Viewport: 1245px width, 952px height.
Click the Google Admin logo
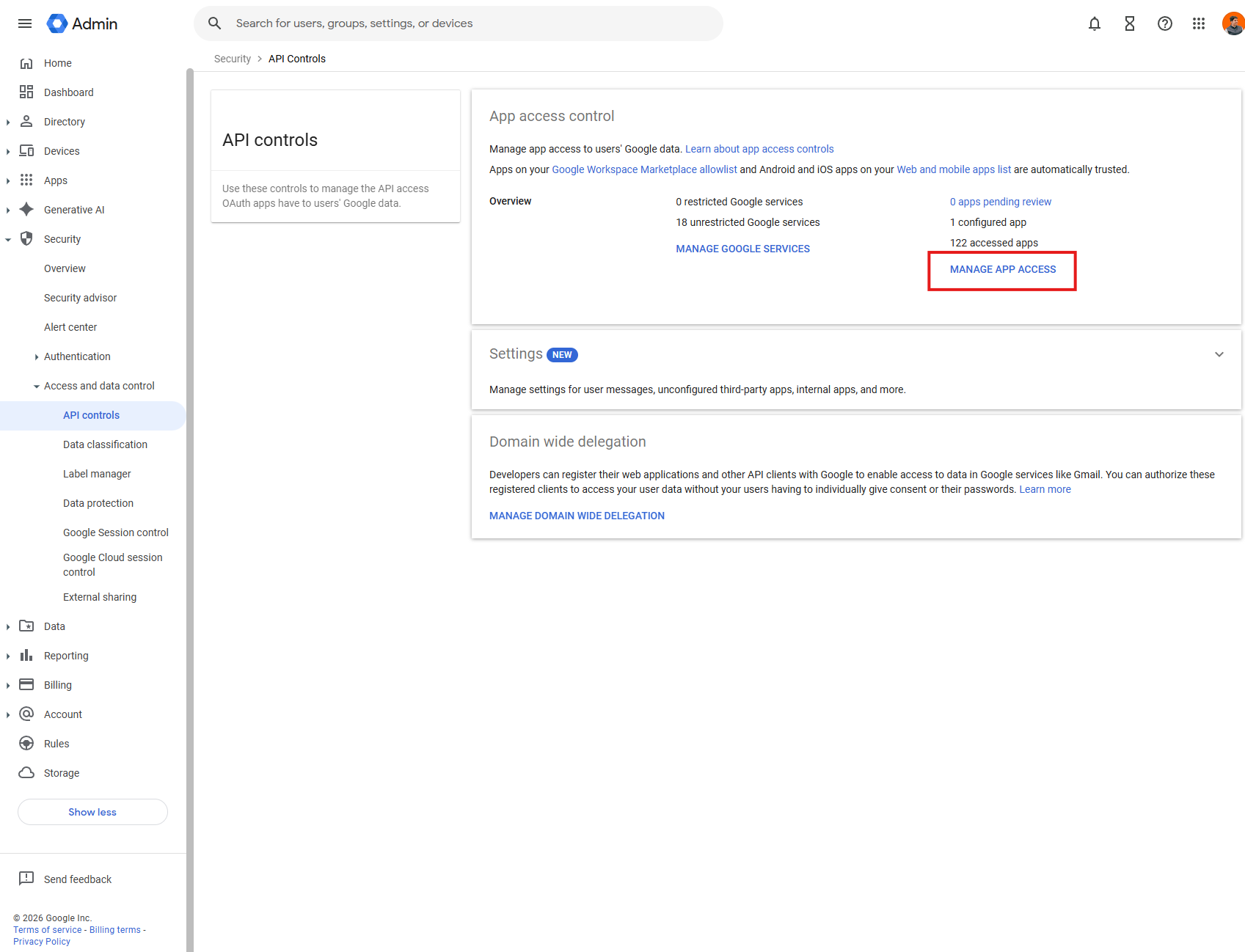pyautogui.click(x=81, y=23)
